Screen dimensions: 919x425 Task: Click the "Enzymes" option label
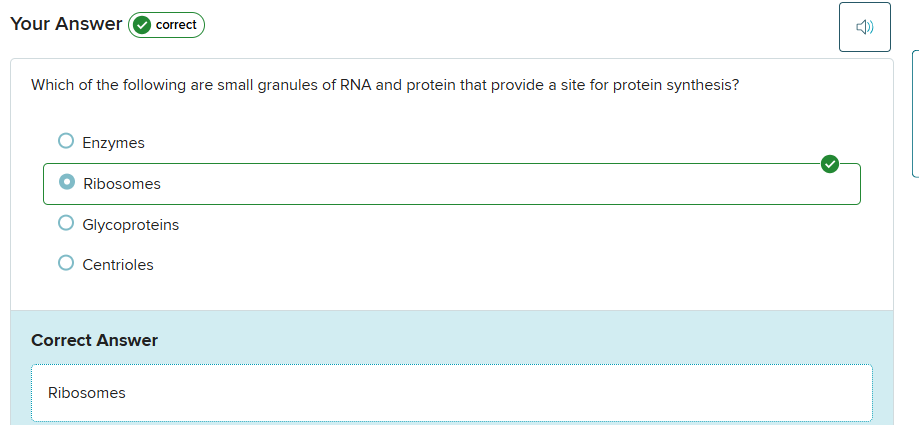(113, 143)
